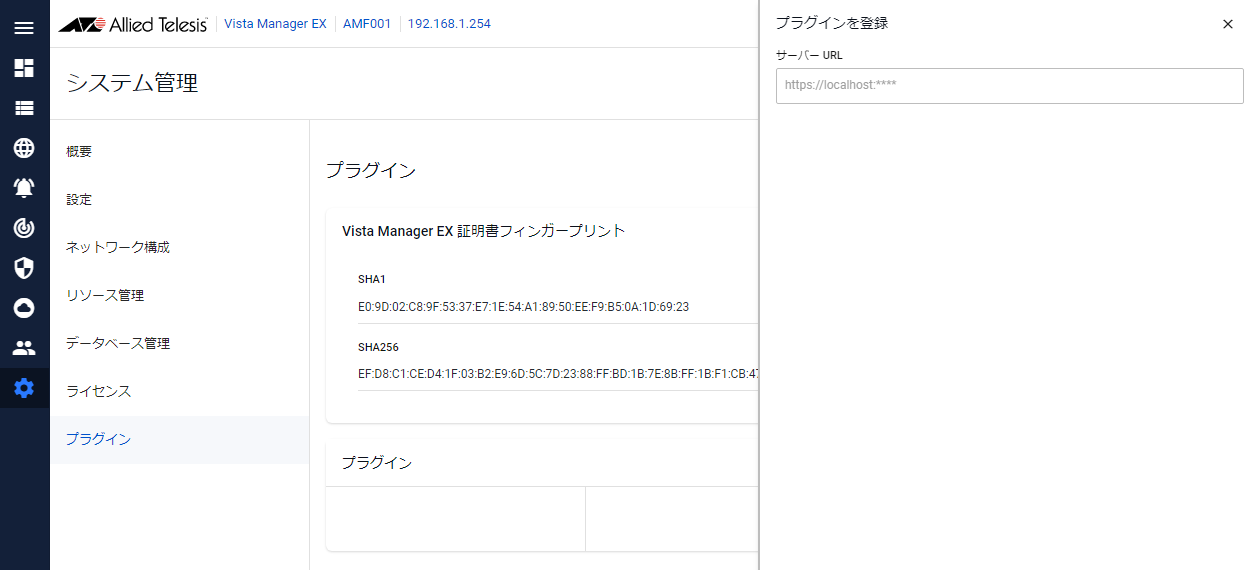
Task: Click the SHA1 label
Action: tap(372, 279)
